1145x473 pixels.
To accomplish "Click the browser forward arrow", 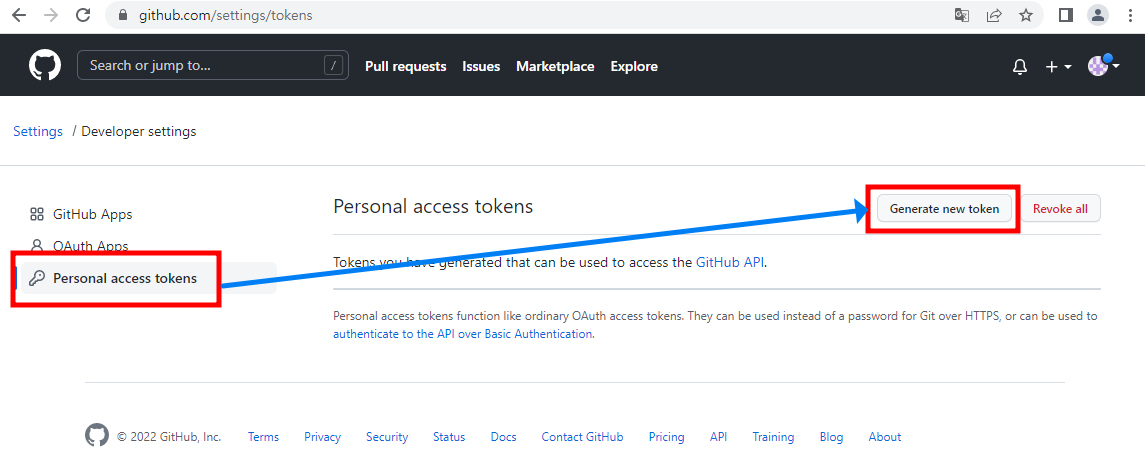I will pyautogui.click(x=50, y=15).
